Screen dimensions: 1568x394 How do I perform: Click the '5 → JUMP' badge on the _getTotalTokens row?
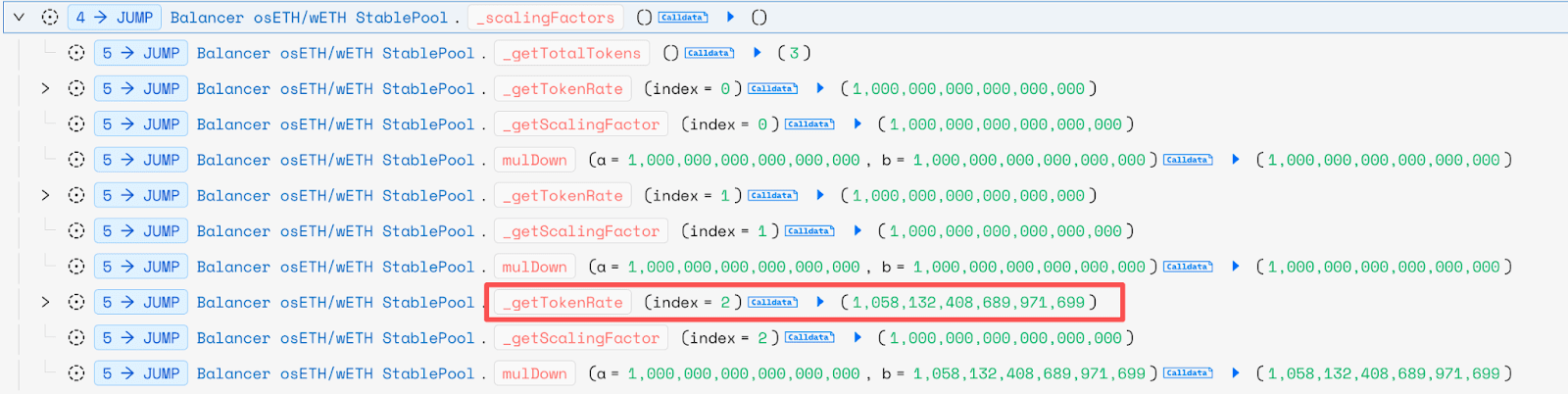(x=141, y=53)
